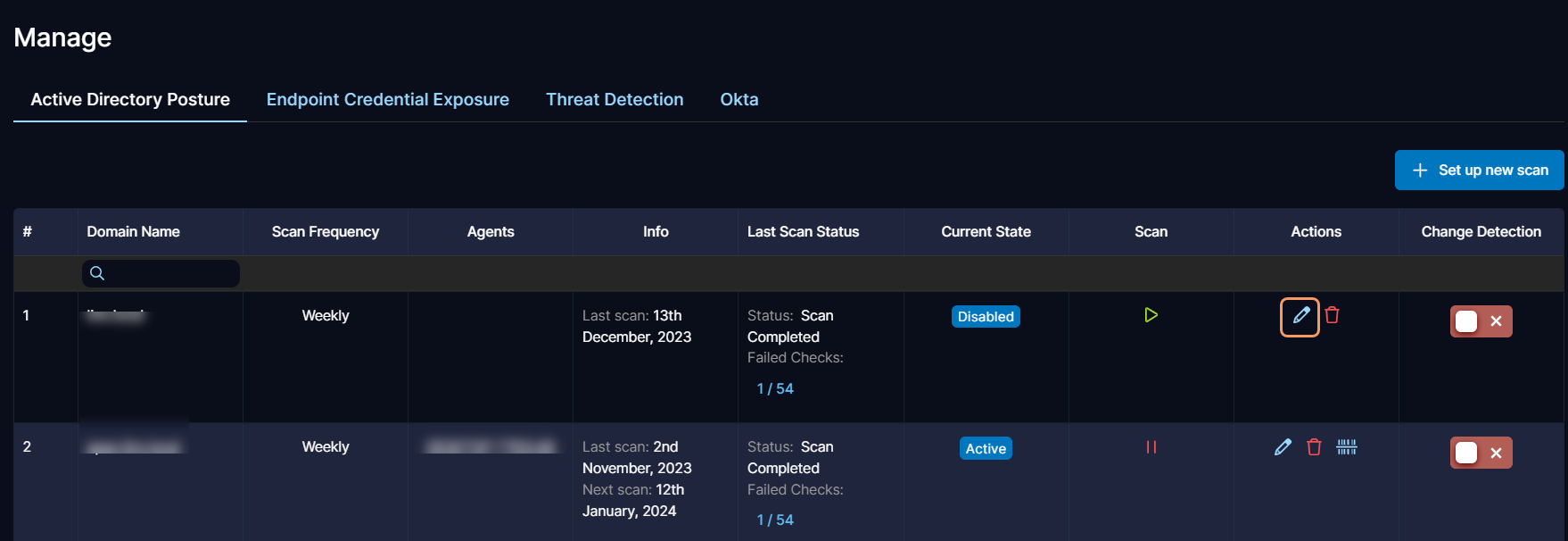Start scan for the first domain row
1568x541 pixels.
[1151, 315]
